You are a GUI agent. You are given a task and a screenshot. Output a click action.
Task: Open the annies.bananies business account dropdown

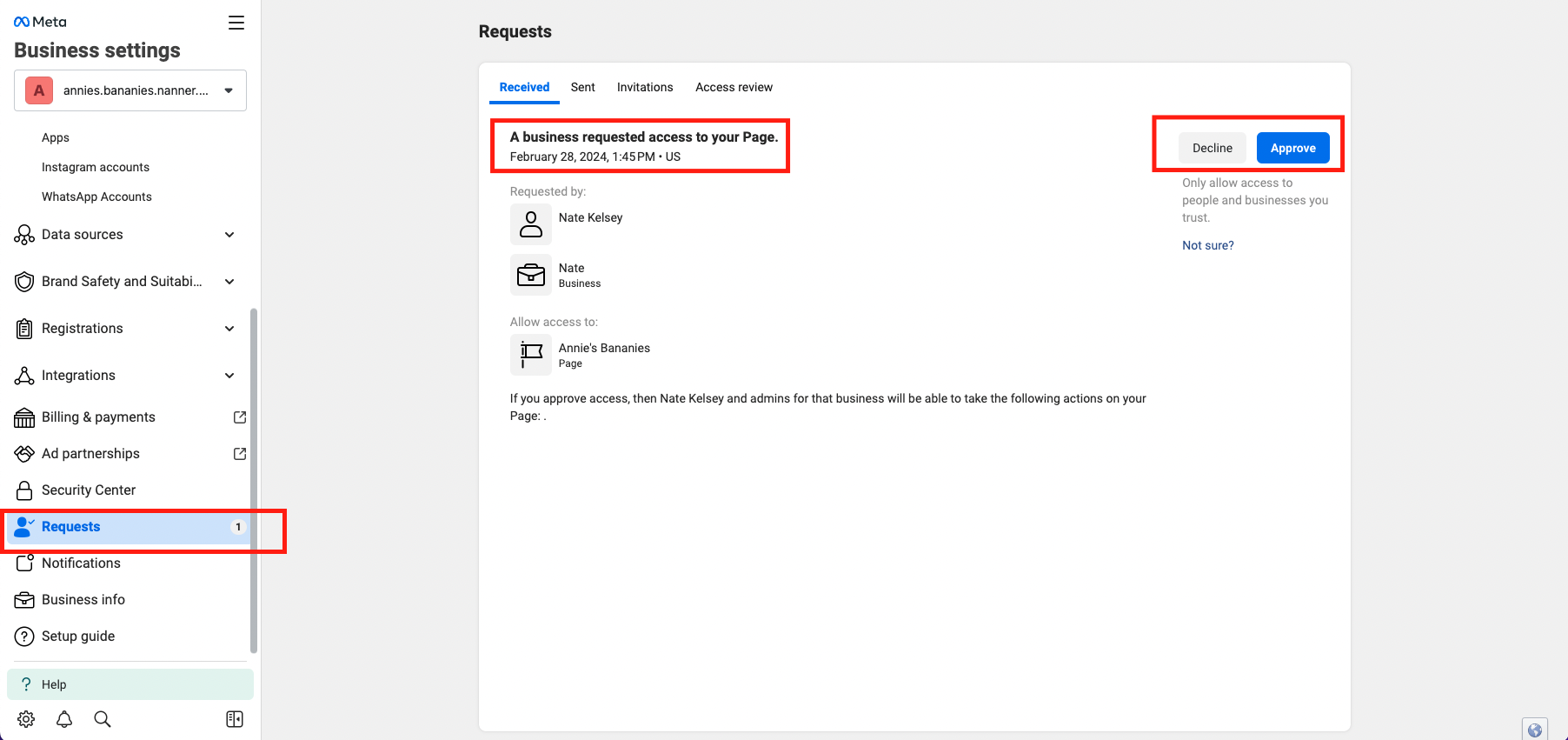(x=130, y=90)
